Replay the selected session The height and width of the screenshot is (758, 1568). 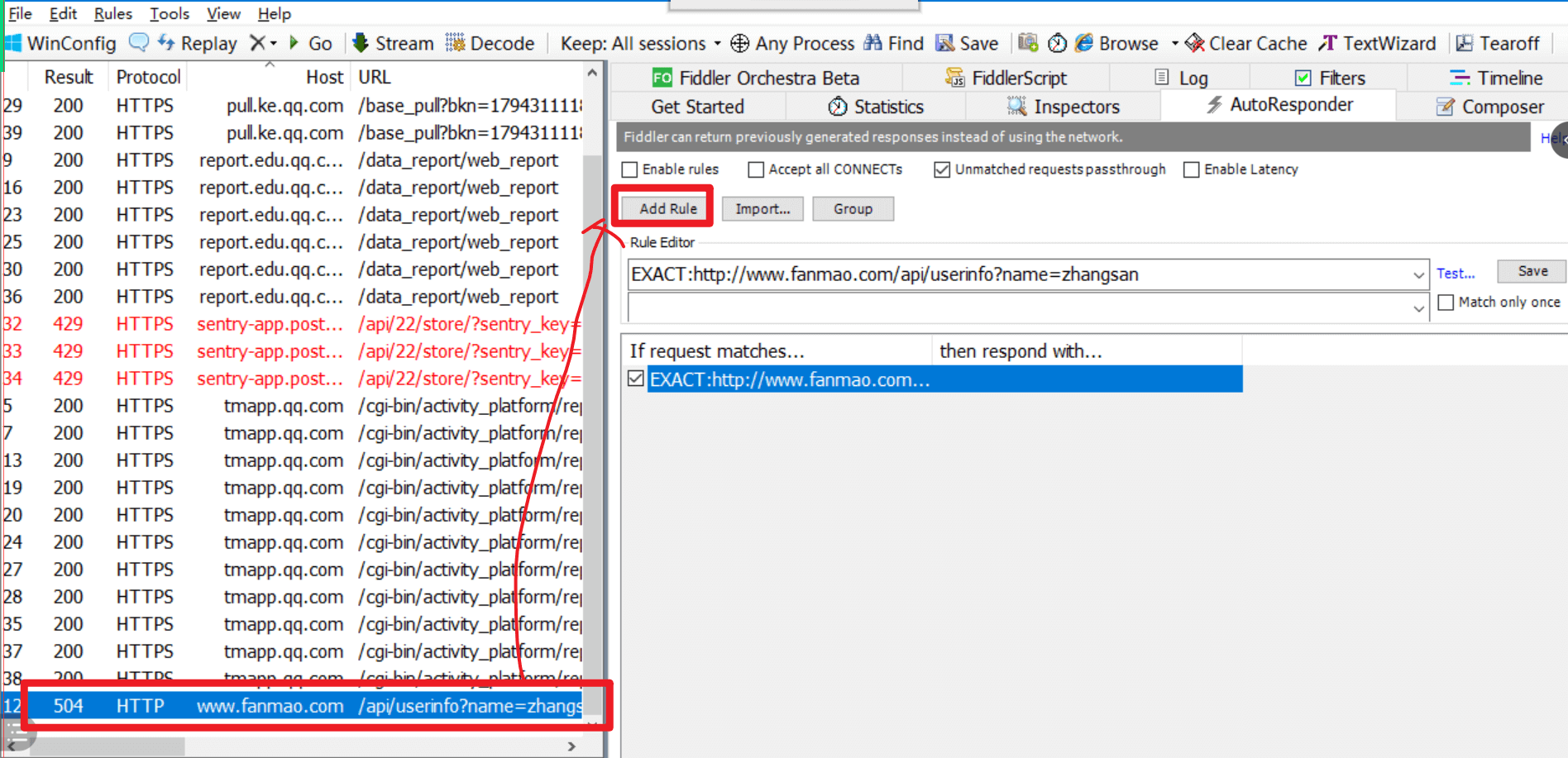pos(198,43)
